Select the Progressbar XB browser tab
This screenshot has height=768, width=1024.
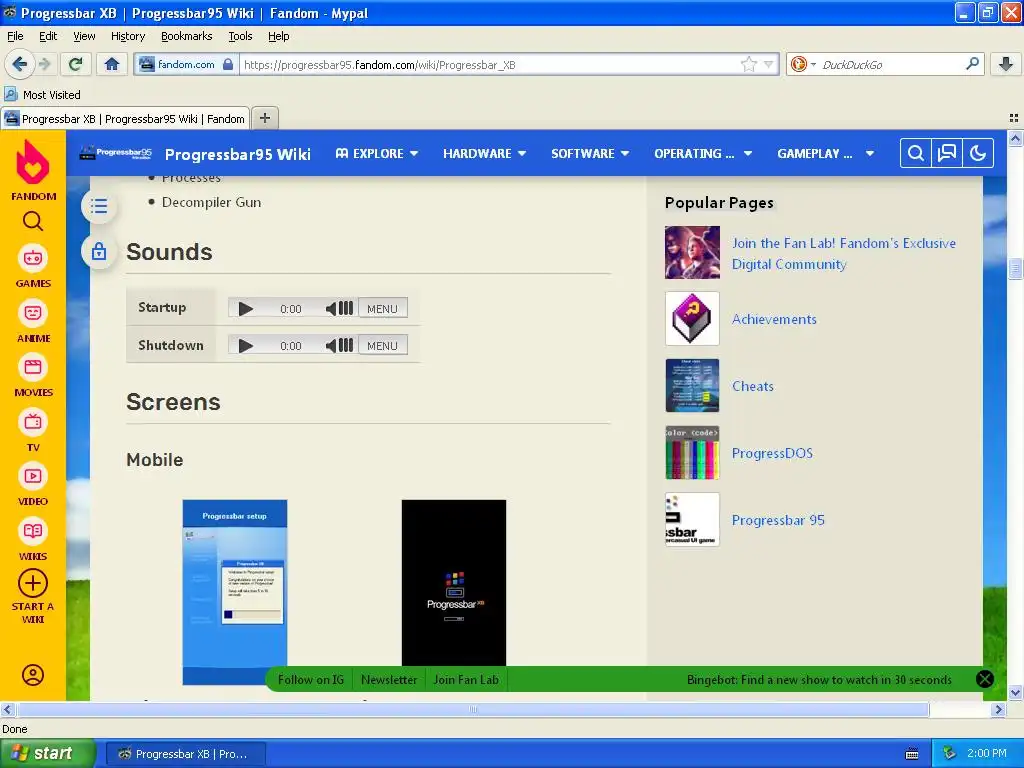pyautogui.click(x=125, y=118)
